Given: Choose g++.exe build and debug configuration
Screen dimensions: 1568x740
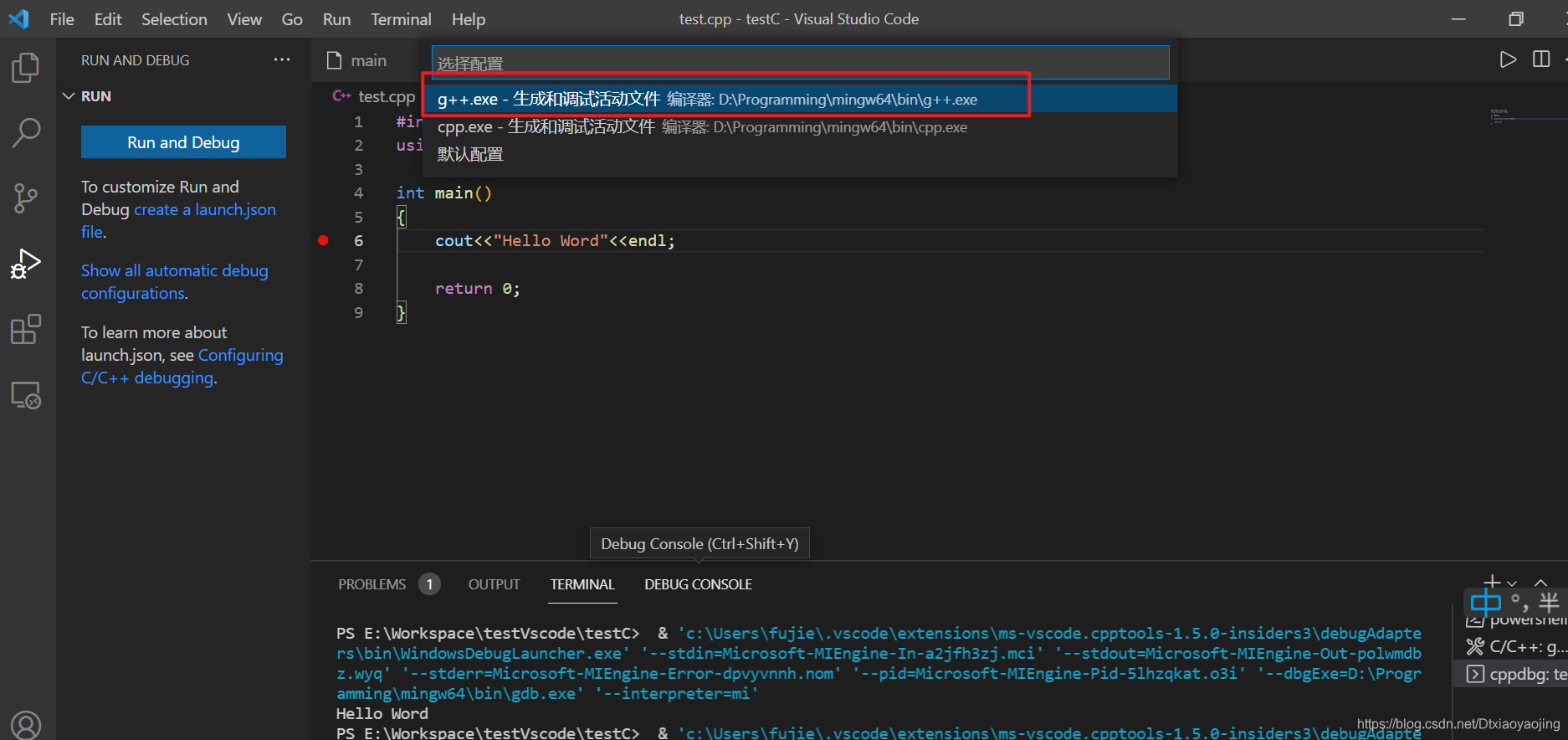Looking at the screenshot, I should pos(799,99).
